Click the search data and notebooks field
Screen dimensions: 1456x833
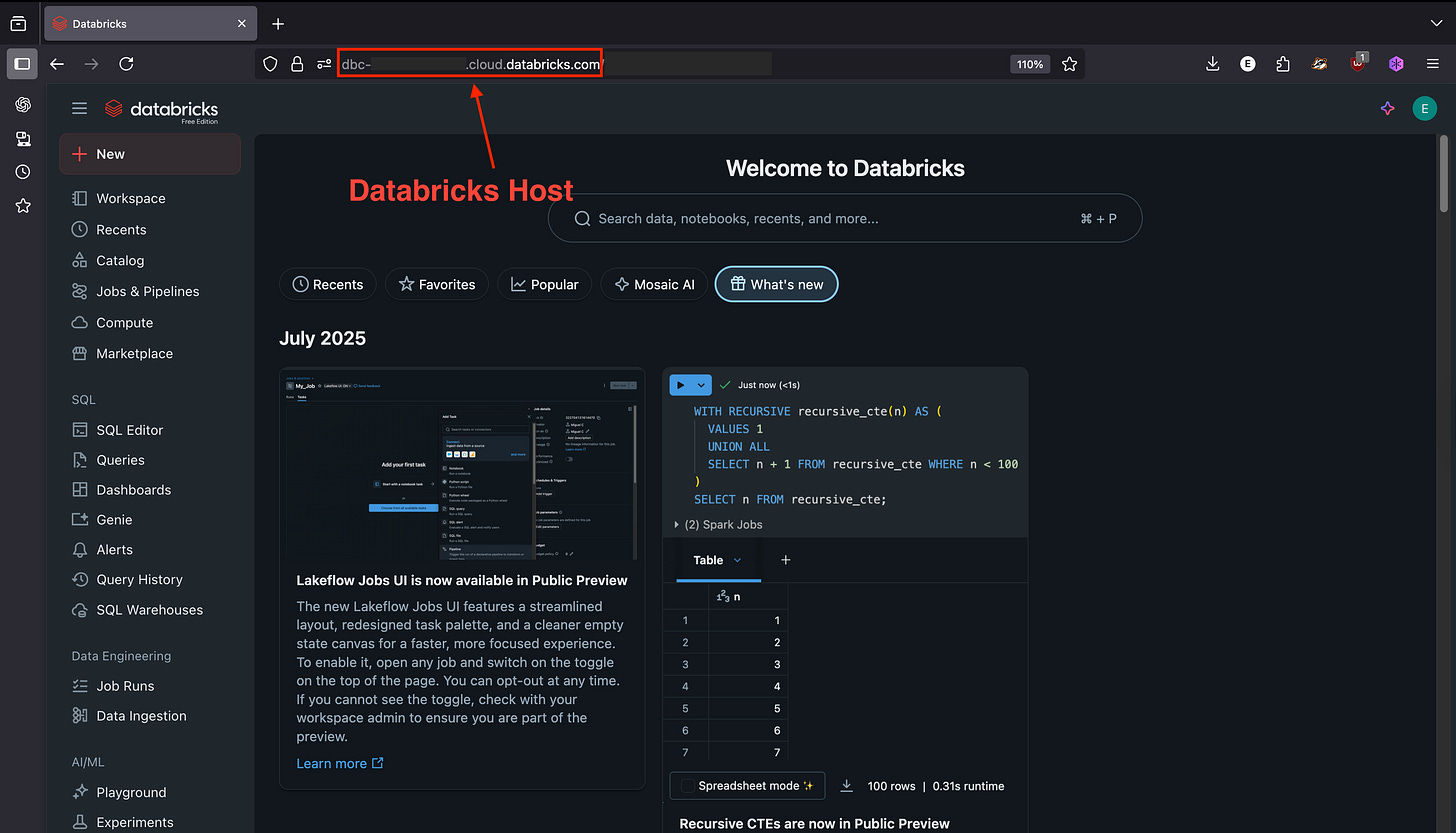845,218
